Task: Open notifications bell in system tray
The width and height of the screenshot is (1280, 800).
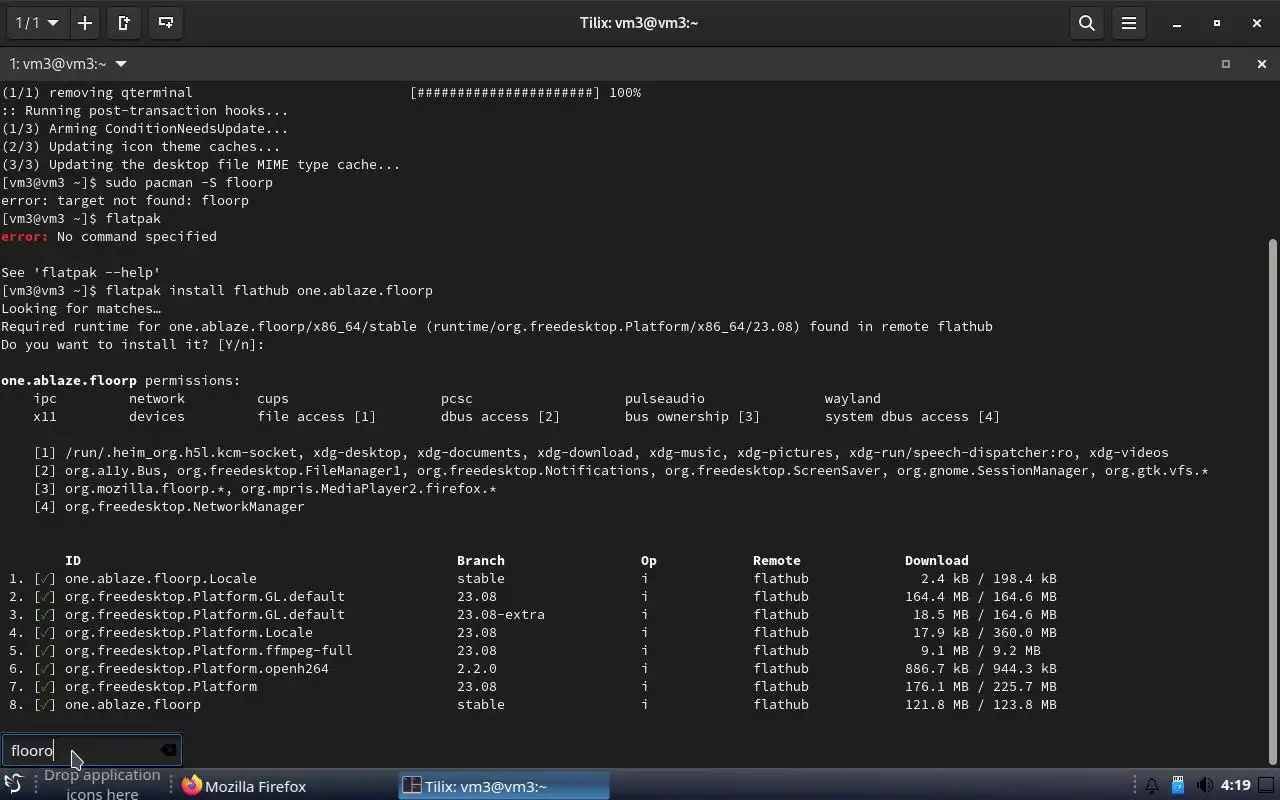Action: 1151,786
